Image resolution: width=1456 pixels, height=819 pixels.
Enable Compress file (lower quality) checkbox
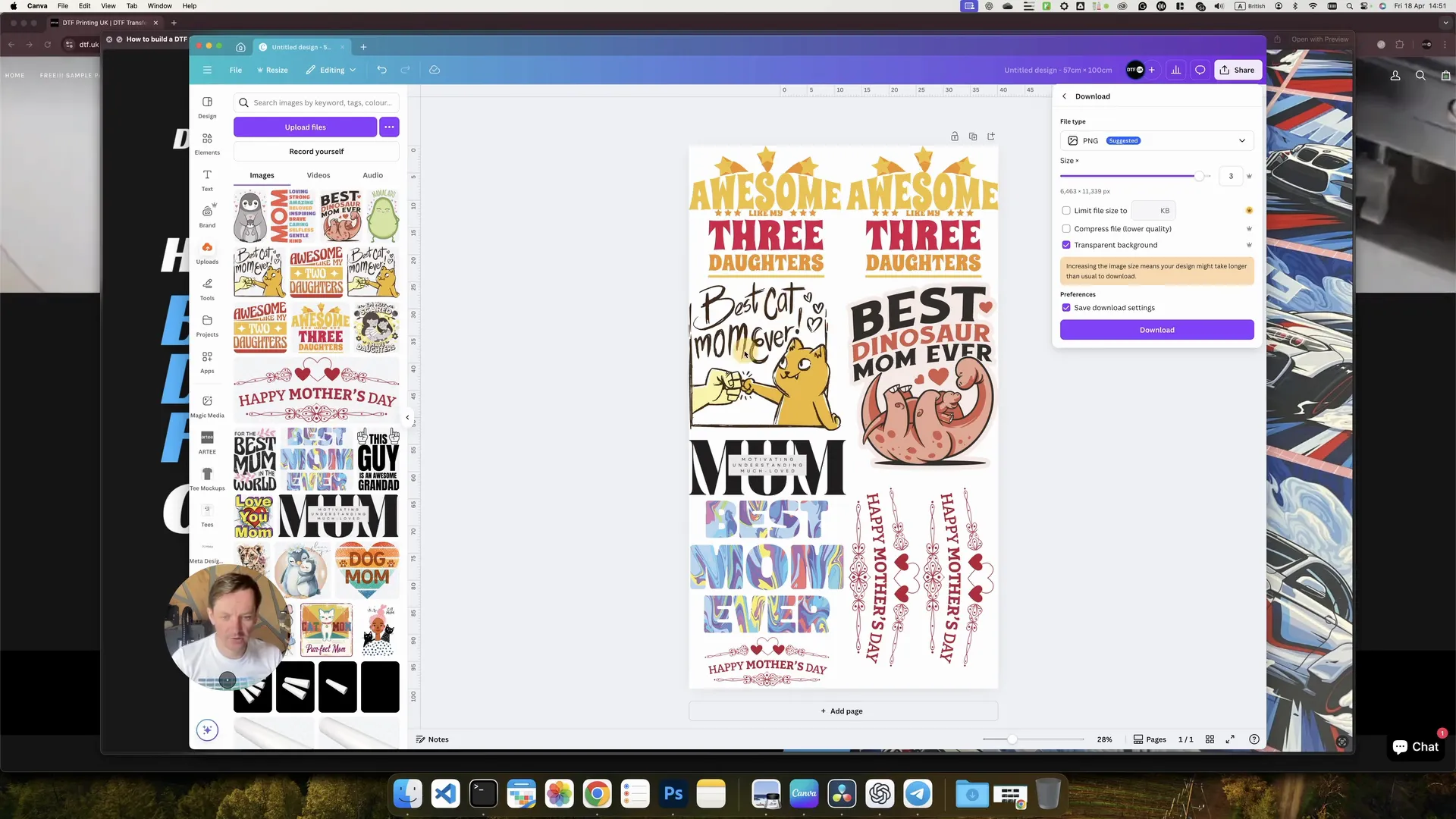click(1066, 229)
